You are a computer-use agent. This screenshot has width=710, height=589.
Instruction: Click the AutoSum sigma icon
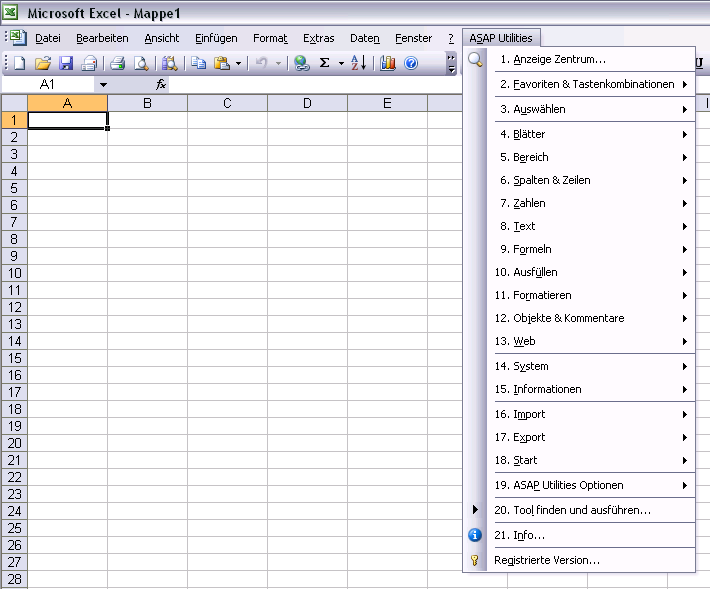pyautogui.click(x=324, y=63)
